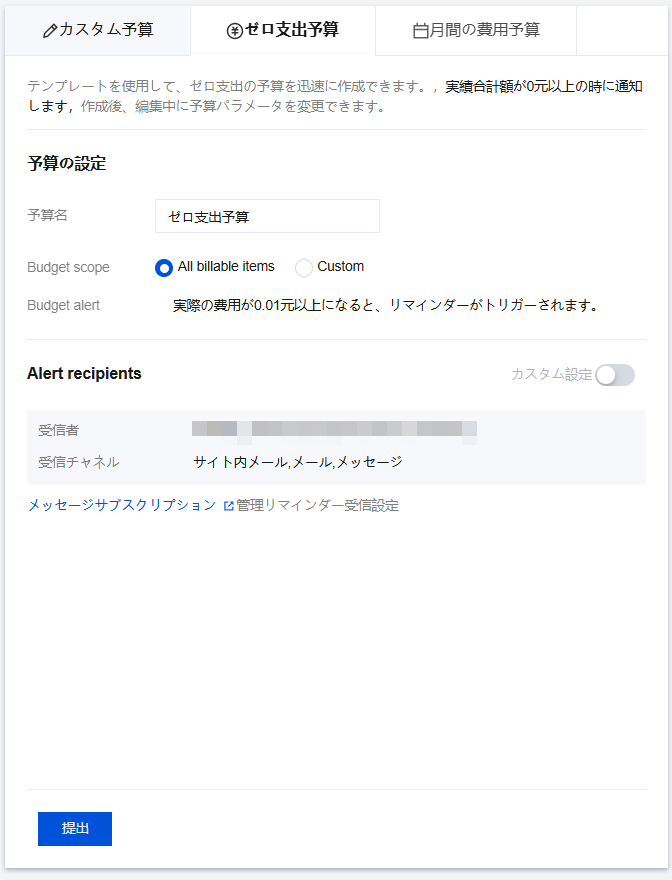
Task: Switch to the カスタム予算 tab
Action: tap(98, 30)
